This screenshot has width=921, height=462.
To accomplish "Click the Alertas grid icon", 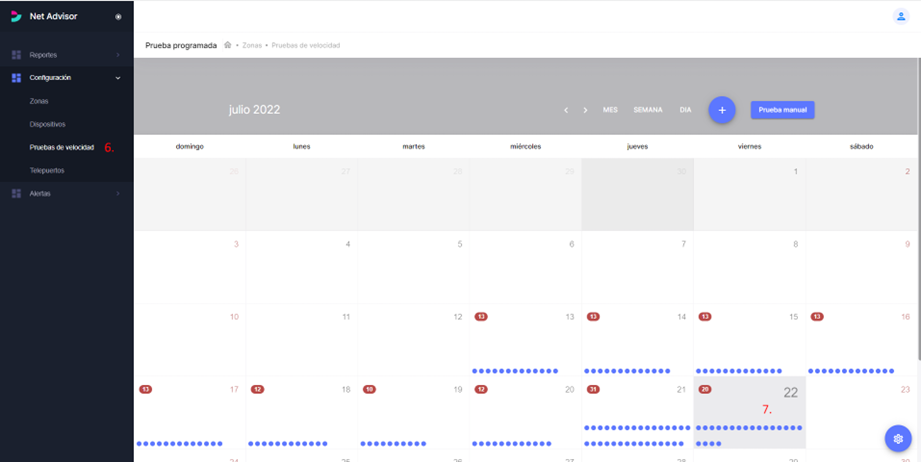I will tap(16, 193).
